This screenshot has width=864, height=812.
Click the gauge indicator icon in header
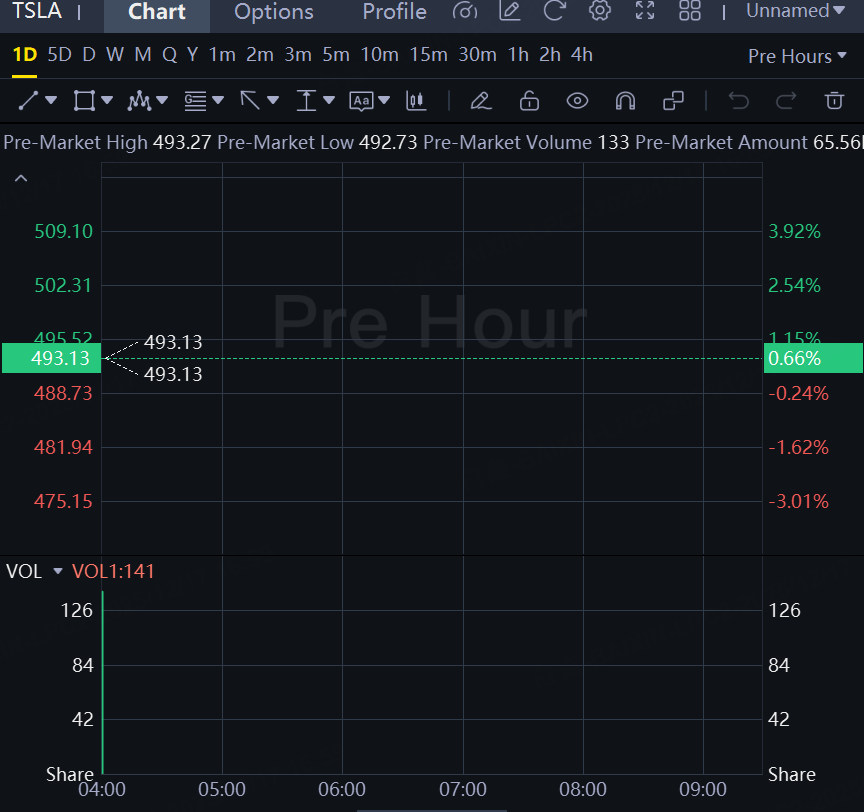point(465,11)
